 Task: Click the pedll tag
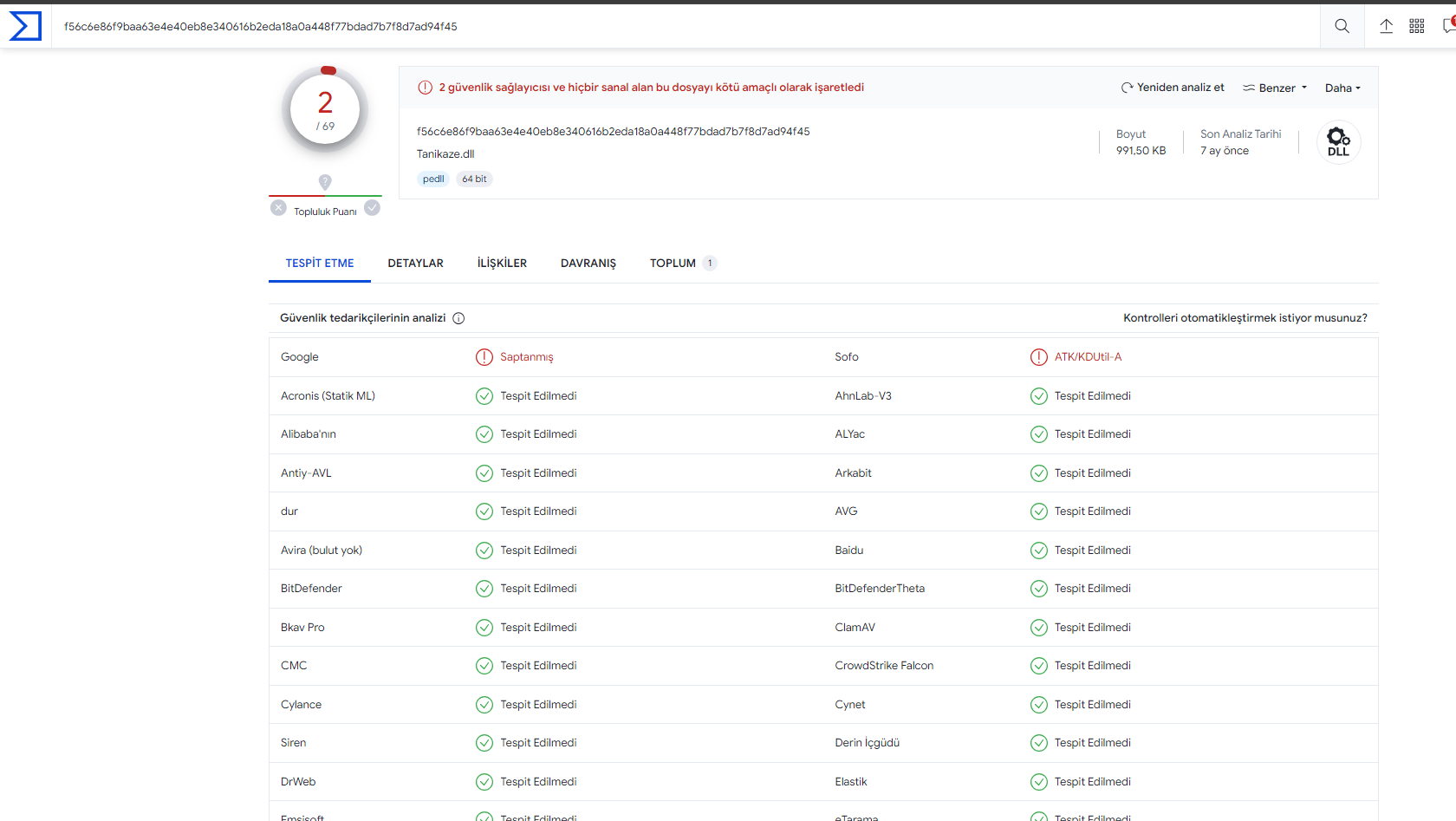(x=433, y=179)
